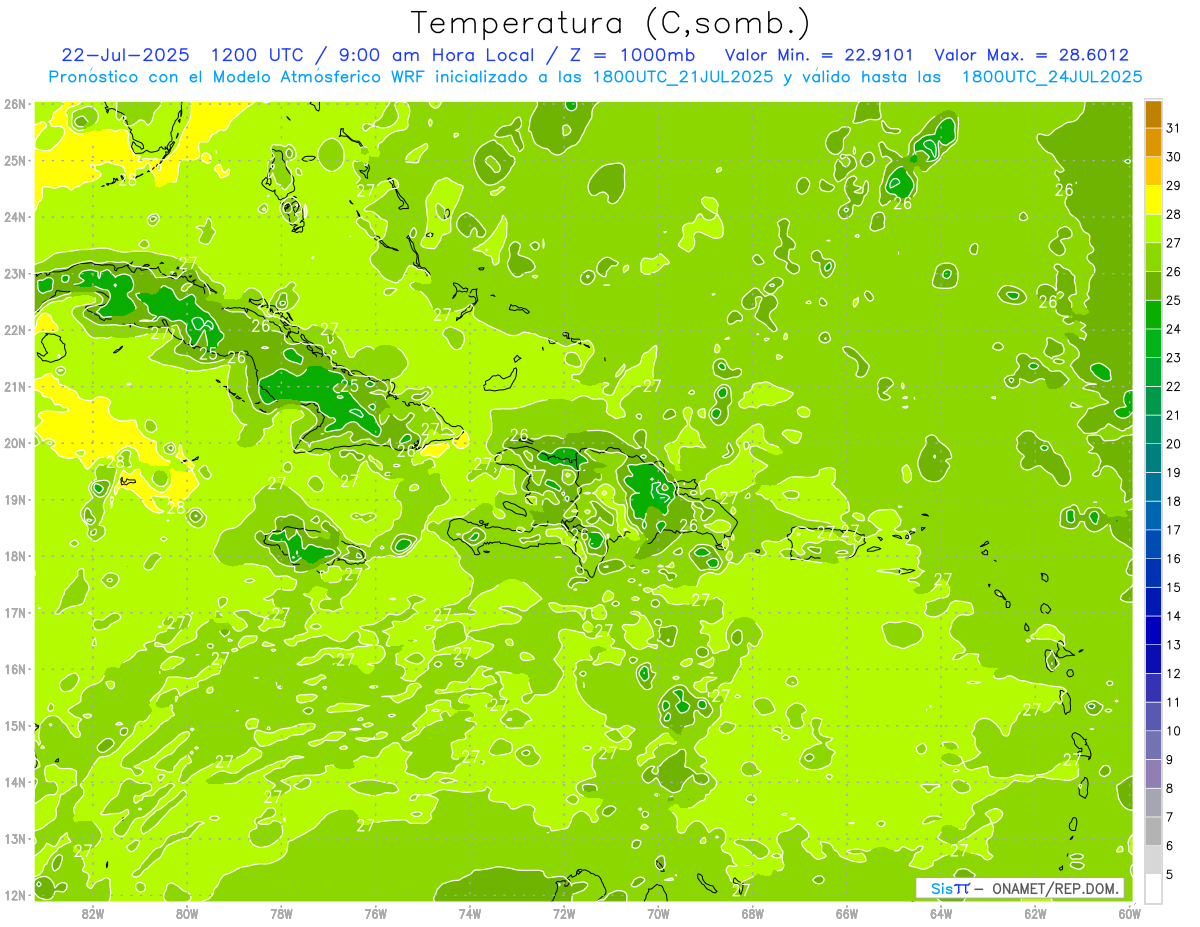Click the "82W" longitude label
The image size is (1200, 927).
(x=93, y=914)
